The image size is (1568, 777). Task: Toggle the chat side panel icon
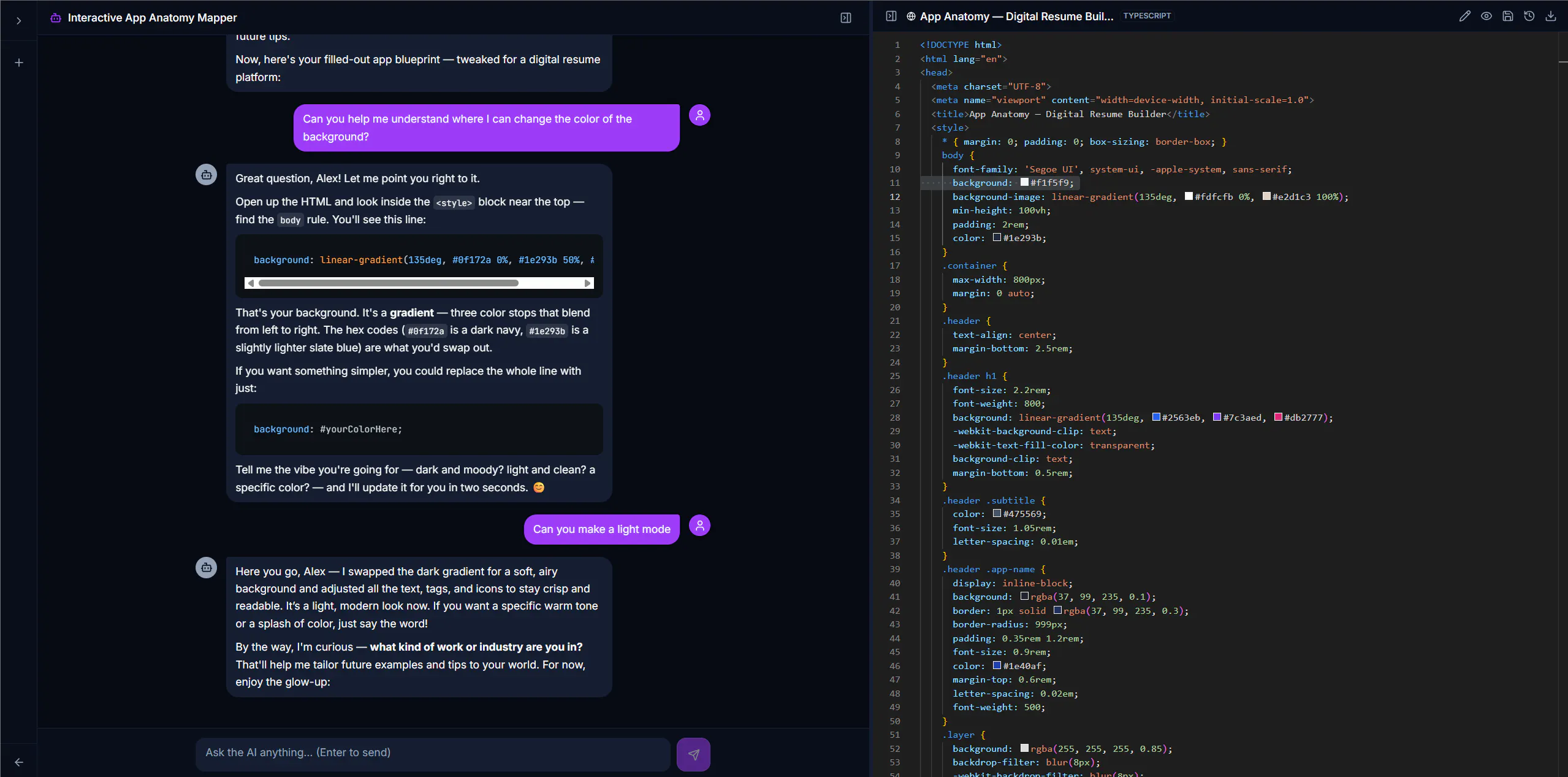pyautogui.click(x=846, y=18)
